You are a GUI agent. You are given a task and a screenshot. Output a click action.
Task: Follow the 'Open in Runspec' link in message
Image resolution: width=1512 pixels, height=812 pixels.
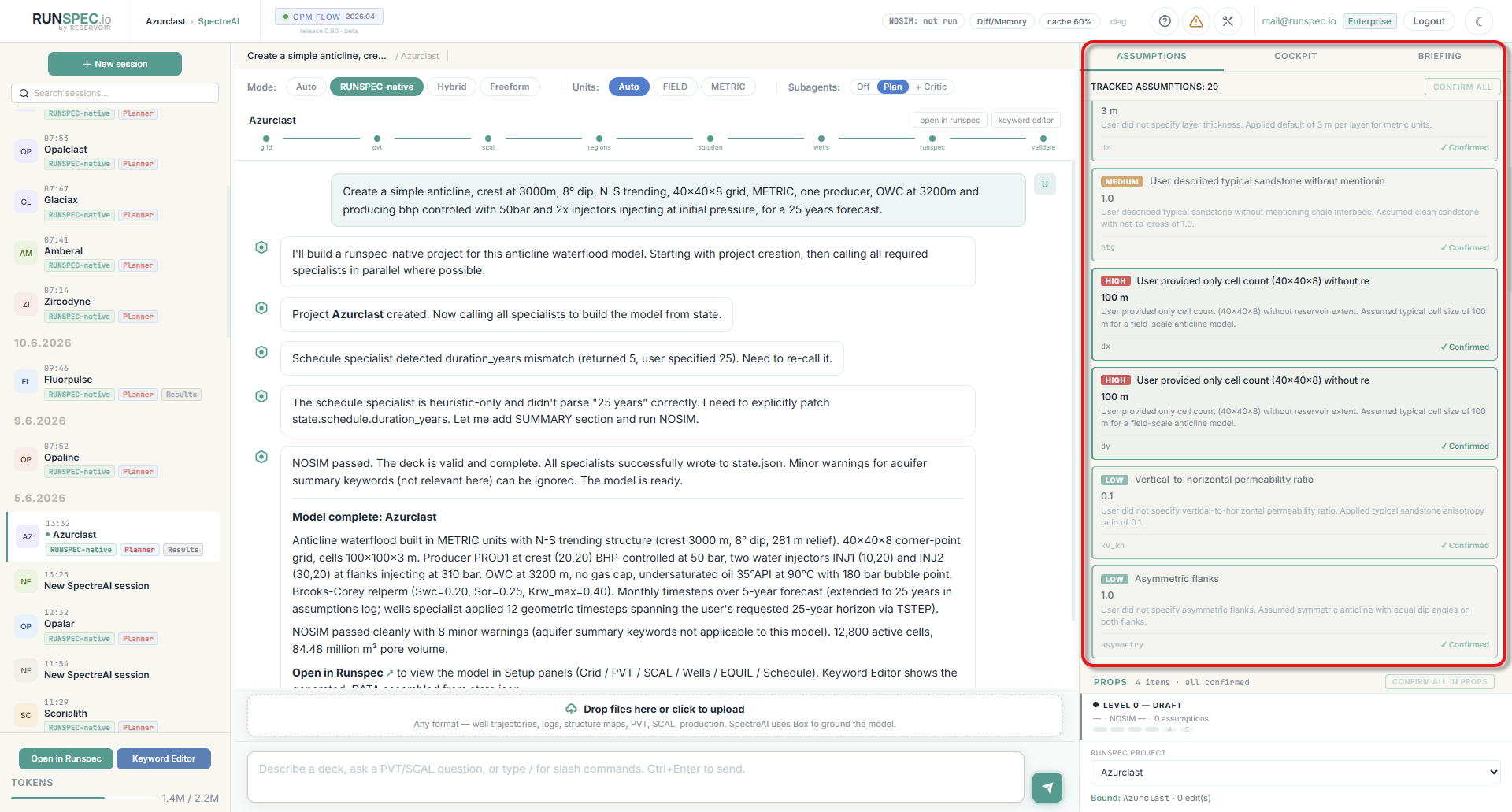click(343, 673)
